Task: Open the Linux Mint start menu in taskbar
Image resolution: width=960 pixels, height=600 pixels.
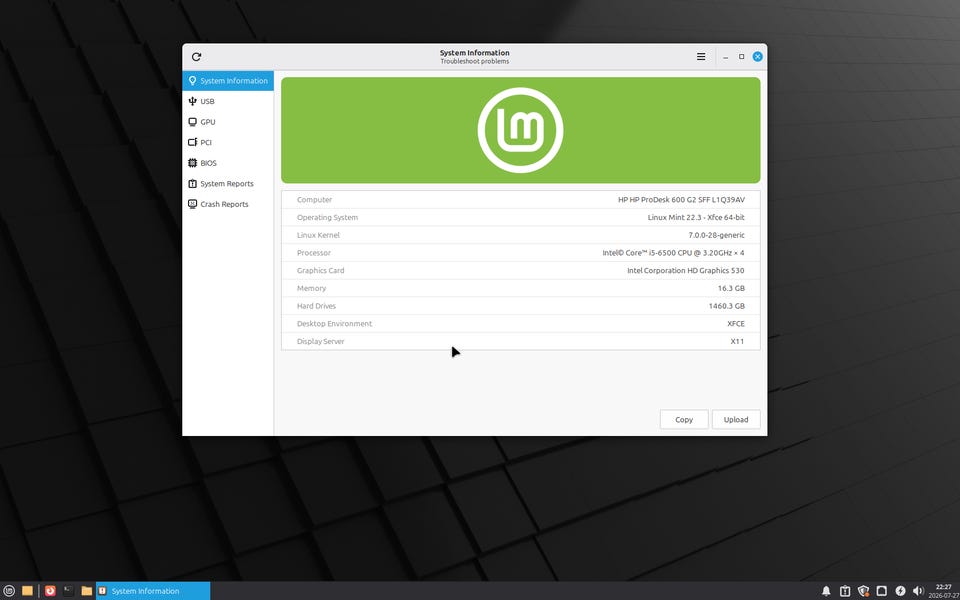Action: 9,591
